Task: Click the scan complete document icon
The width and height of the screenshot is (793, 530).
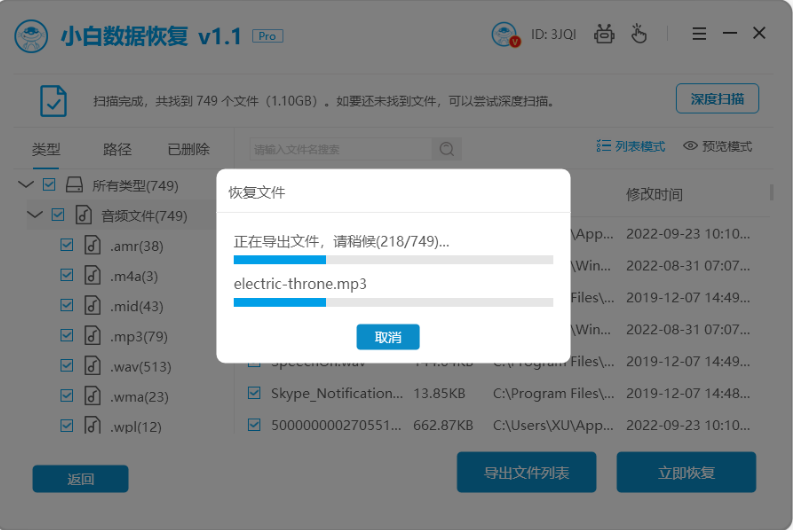Action: click(53, 100)
